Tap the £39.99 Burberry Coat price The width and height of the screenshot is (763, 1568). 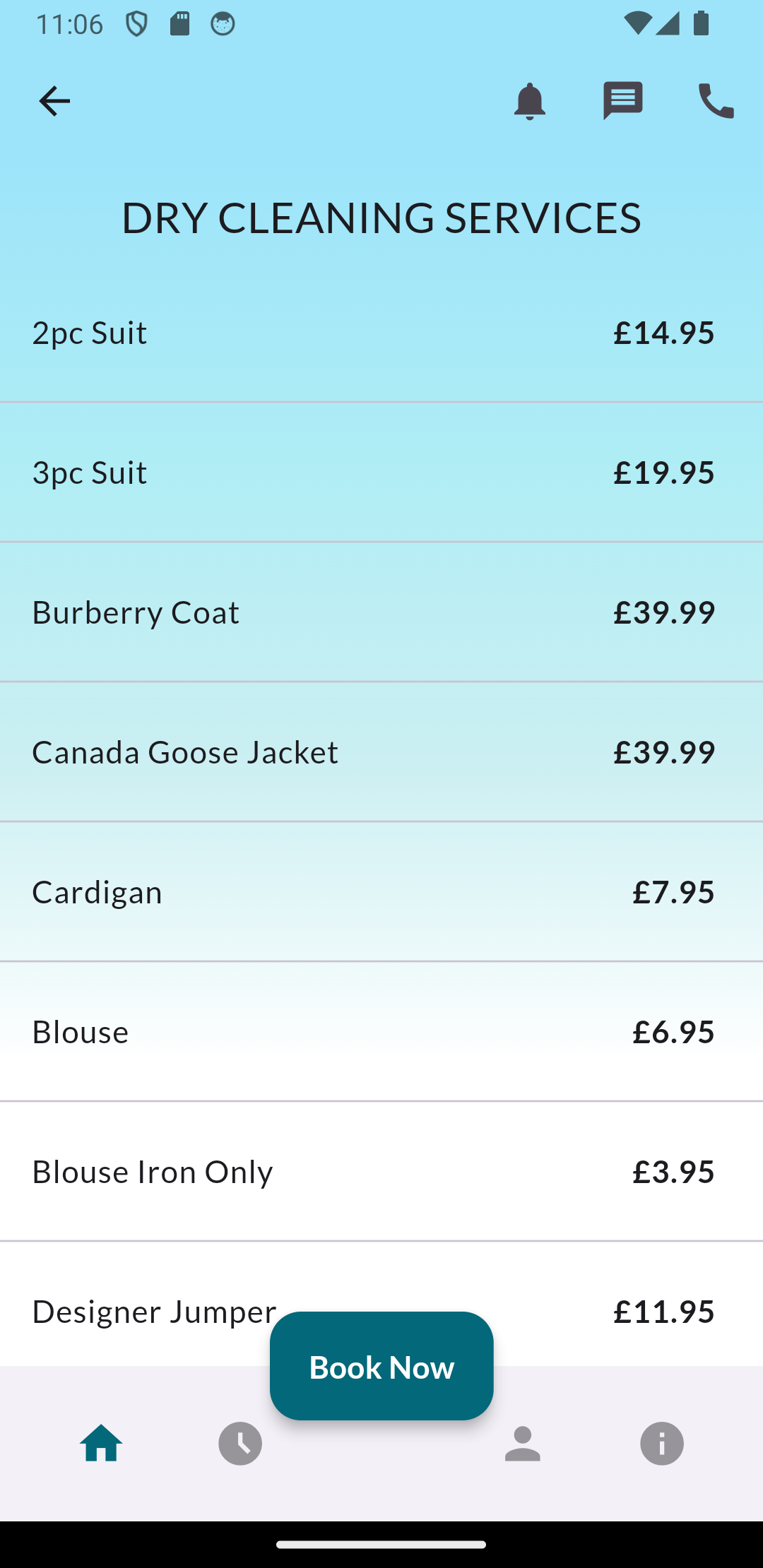pos(663,612)
